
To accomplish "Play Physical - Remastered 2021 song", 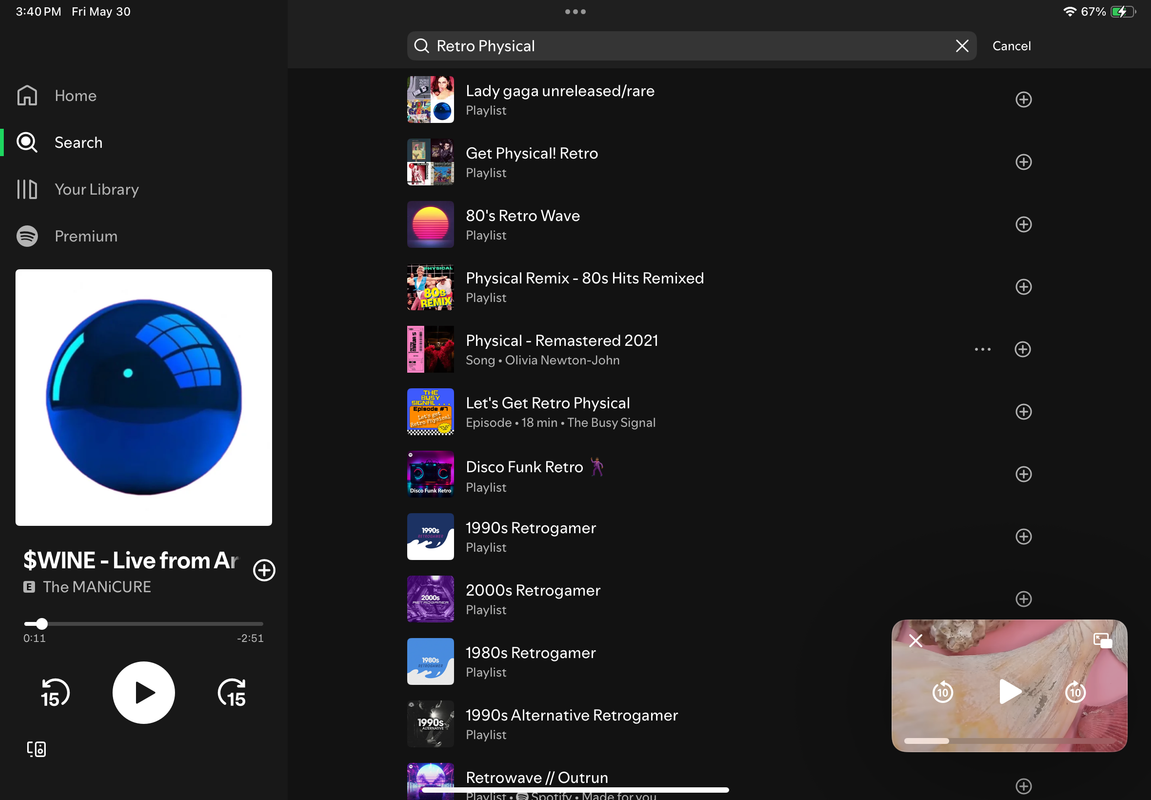I will coord(719,349).
